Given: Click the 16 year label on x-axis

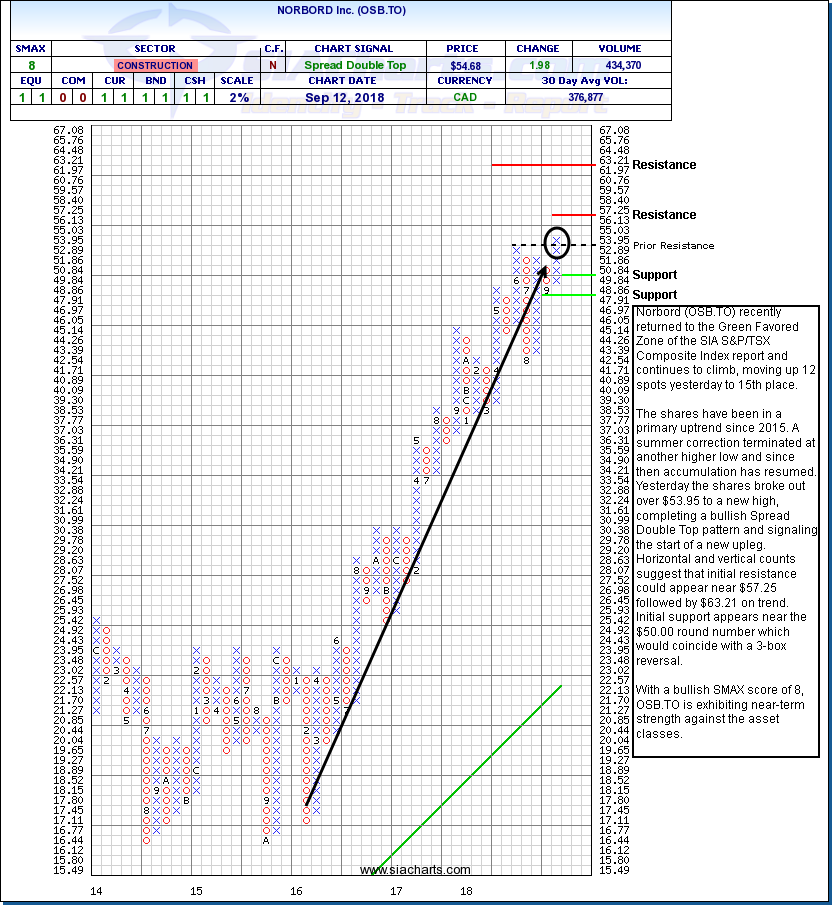Looking at the screenshot, I should point(297,890).
